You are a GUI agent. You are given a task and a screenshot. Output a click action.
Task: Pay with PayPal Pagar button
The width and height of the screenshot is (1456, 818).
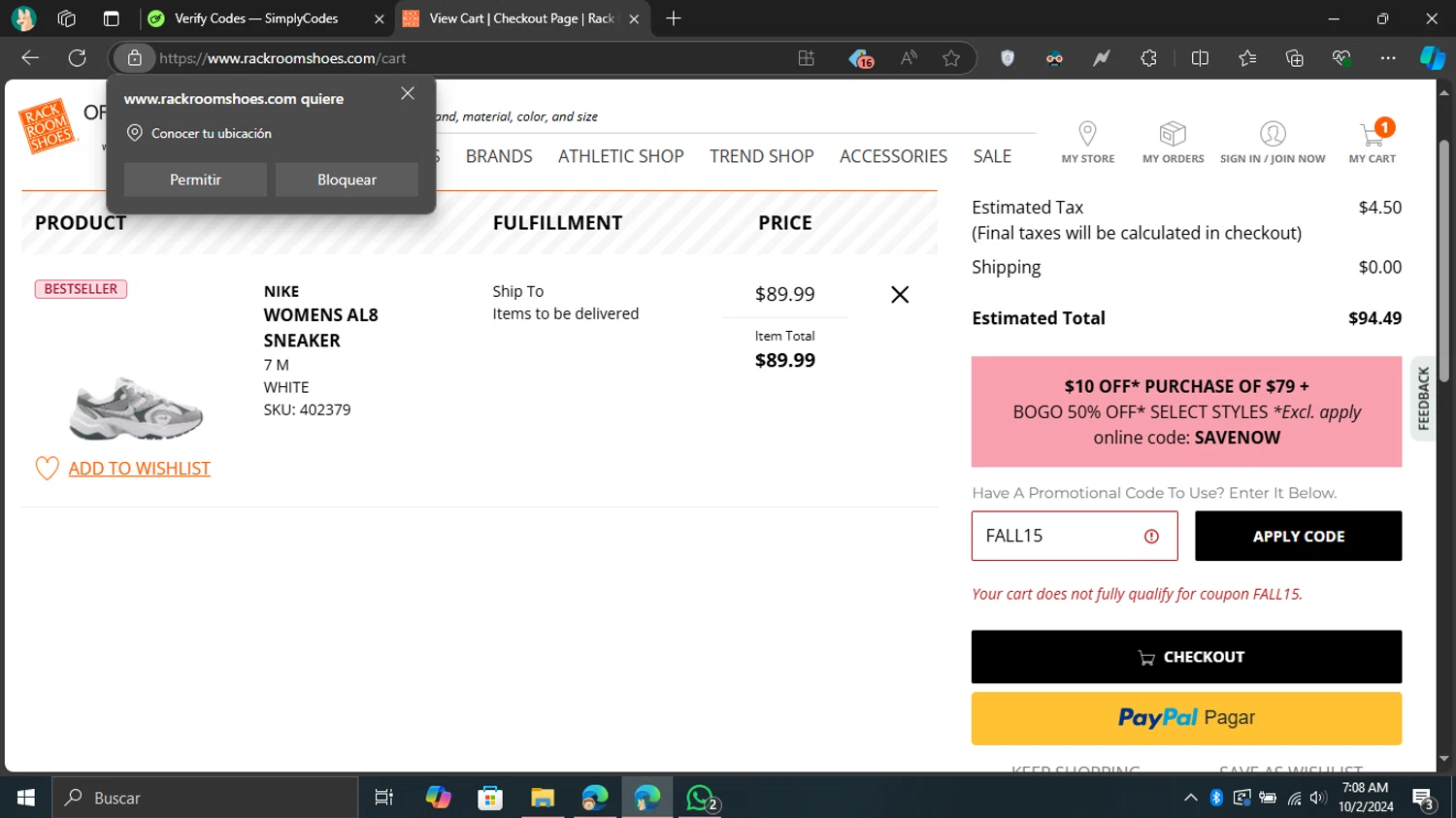click(x=1186, y=718)
